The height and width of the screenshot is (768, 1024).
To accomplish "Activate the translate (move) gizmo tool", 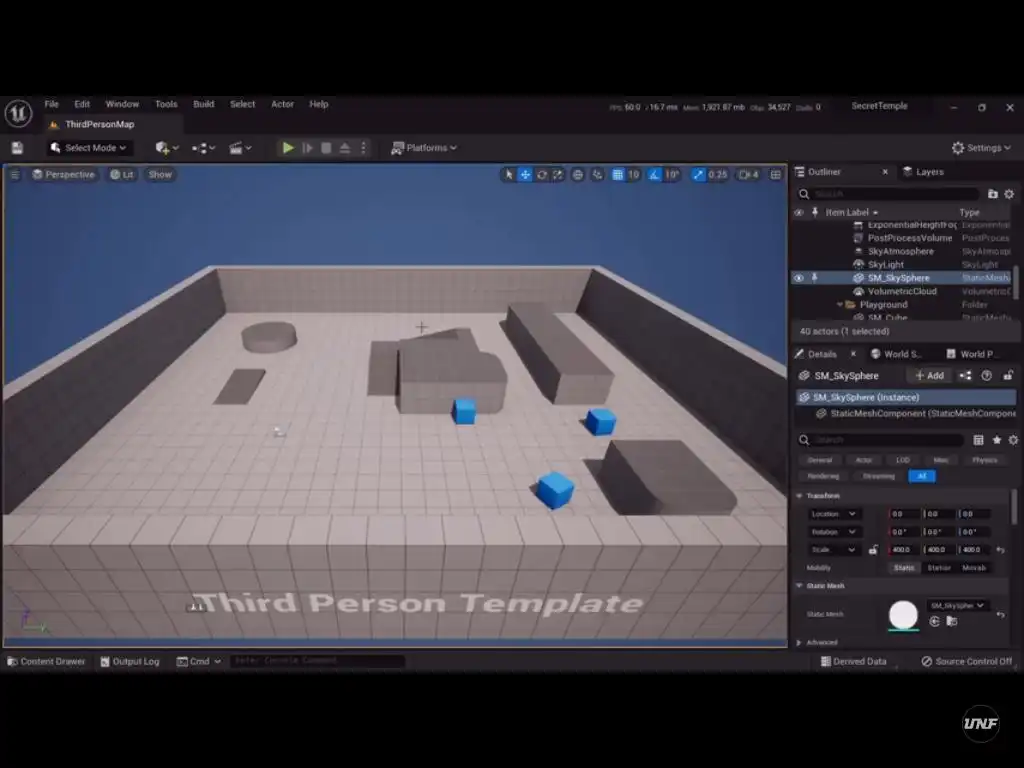I will pyautogui.click(x=525, y=174).
